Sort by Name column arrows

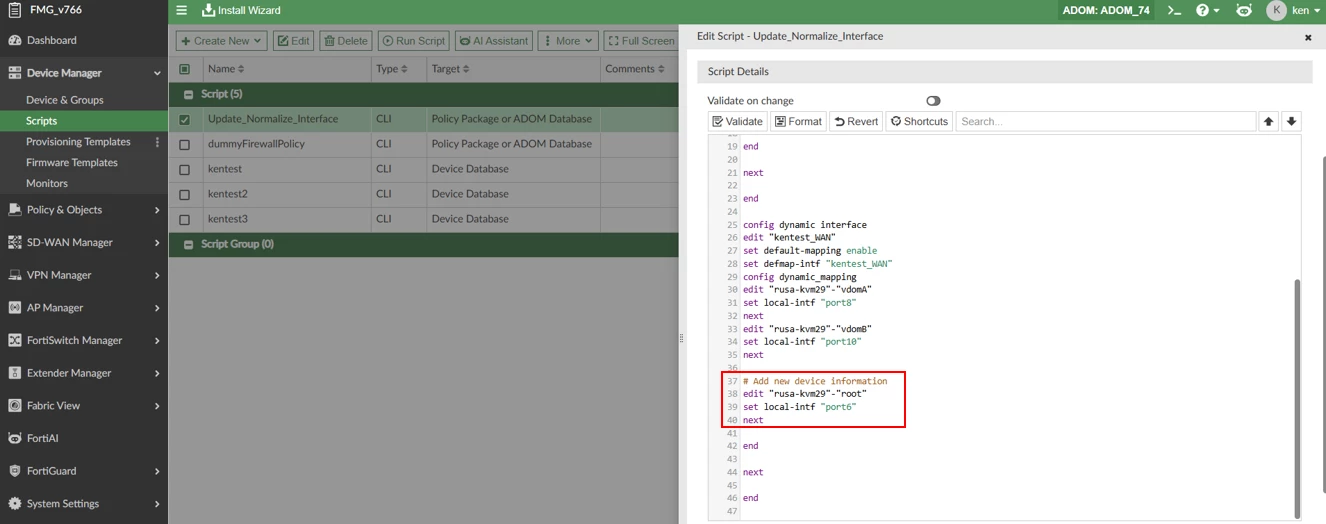click(x=240, y=69)
